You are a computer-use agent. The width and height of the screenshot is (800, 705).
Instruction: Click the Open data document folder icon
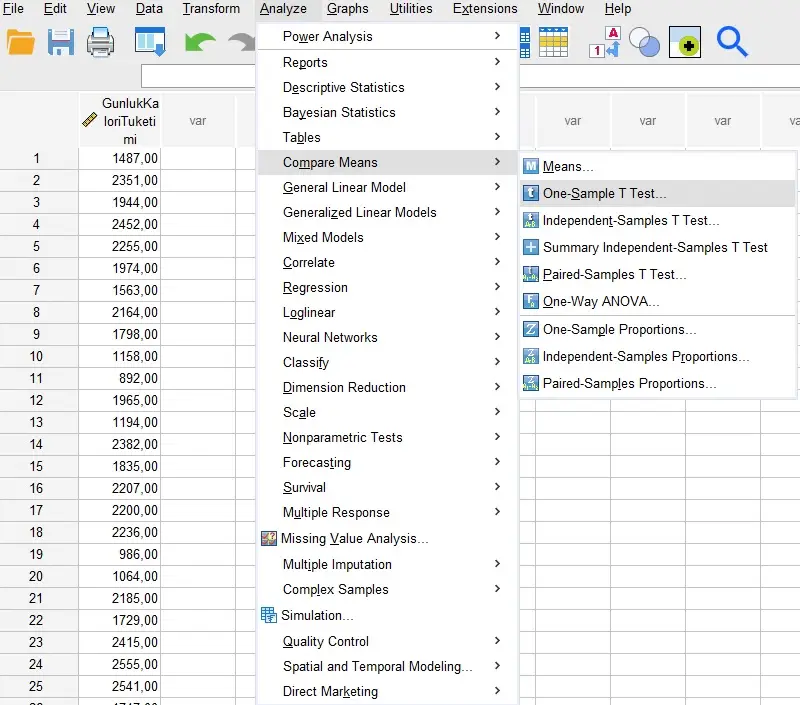pyautogui.click(x=21, y=42)
